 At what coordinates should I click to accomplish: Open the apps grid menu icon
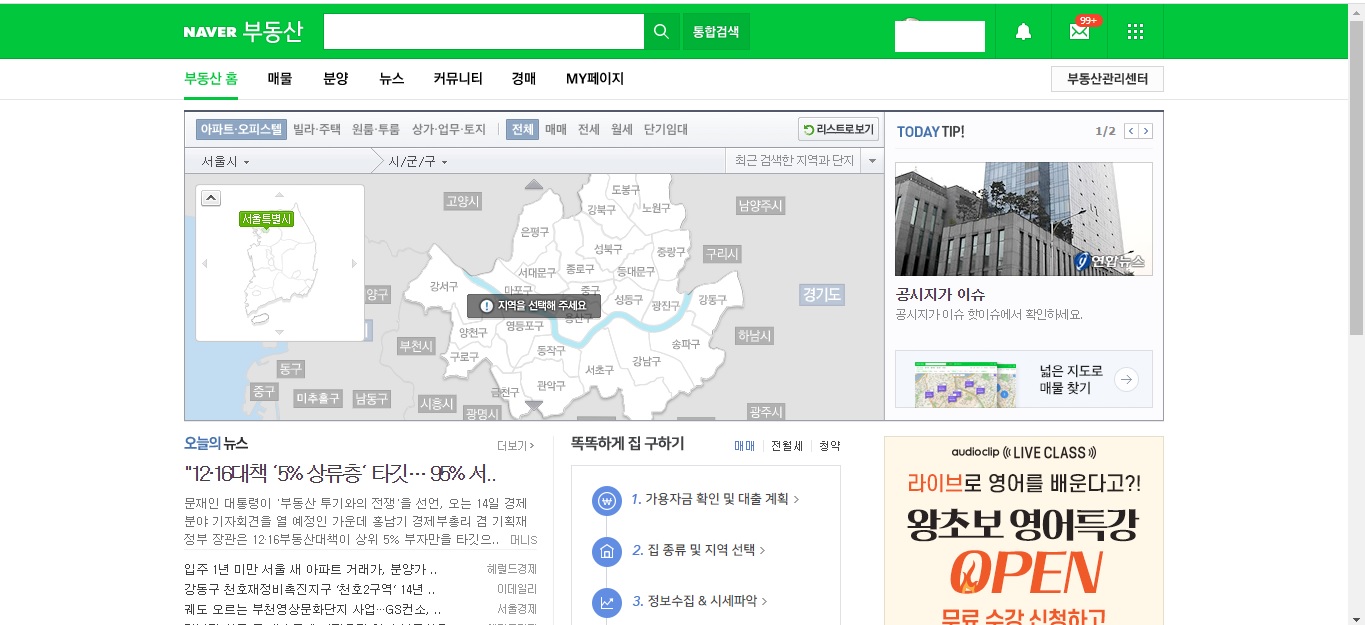pyautogui.click(x=1135, y=32)
